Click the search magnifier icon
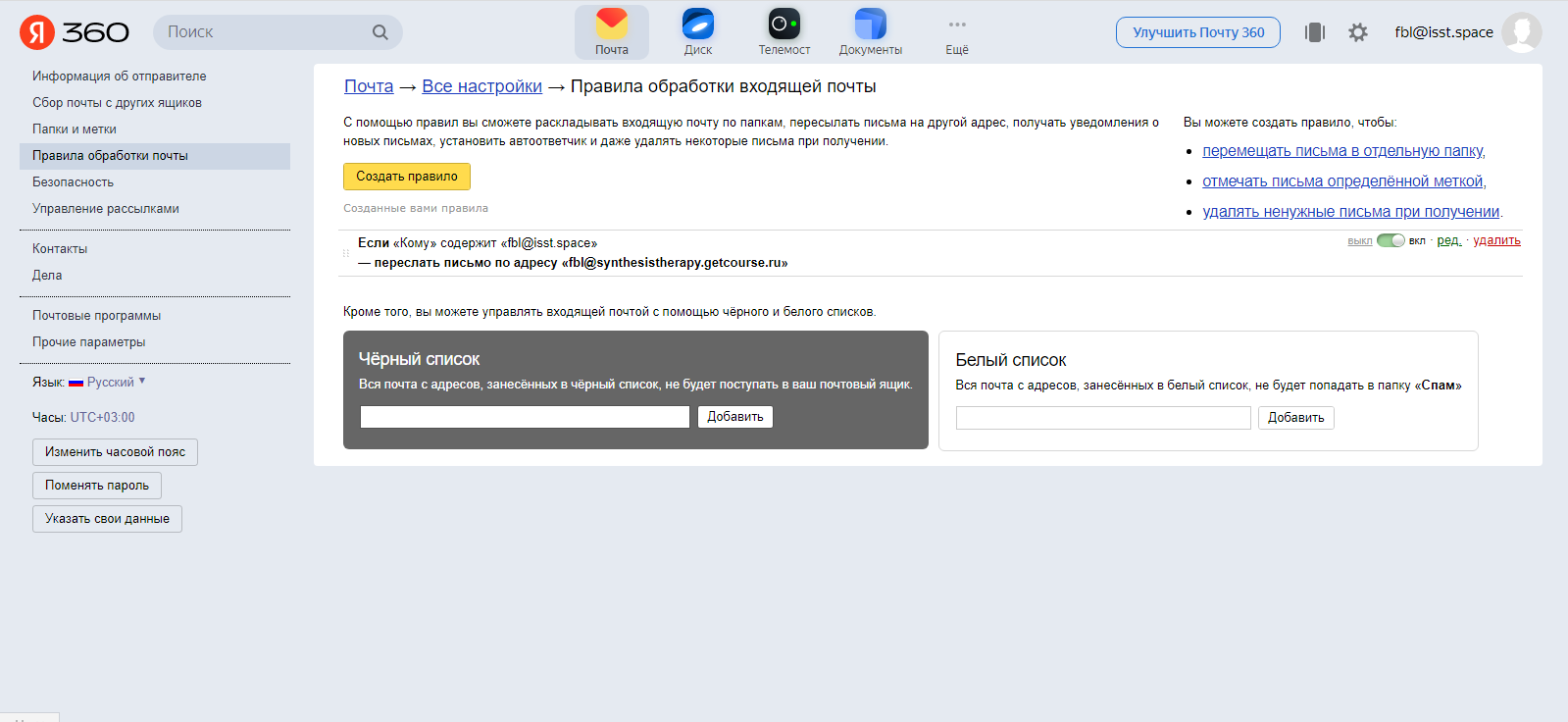This screenshot has height=722, width=1568. click(379, 32)
